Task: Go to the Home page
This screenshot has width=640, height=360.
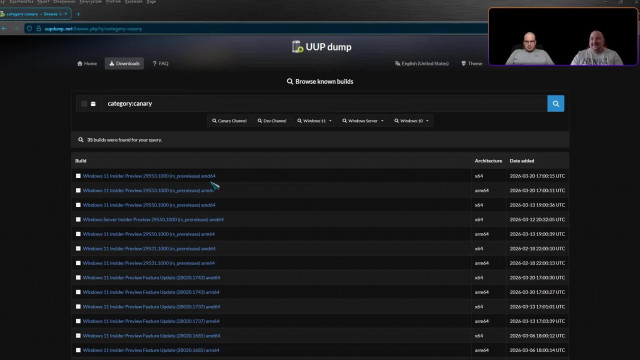Action: (87, 64)
